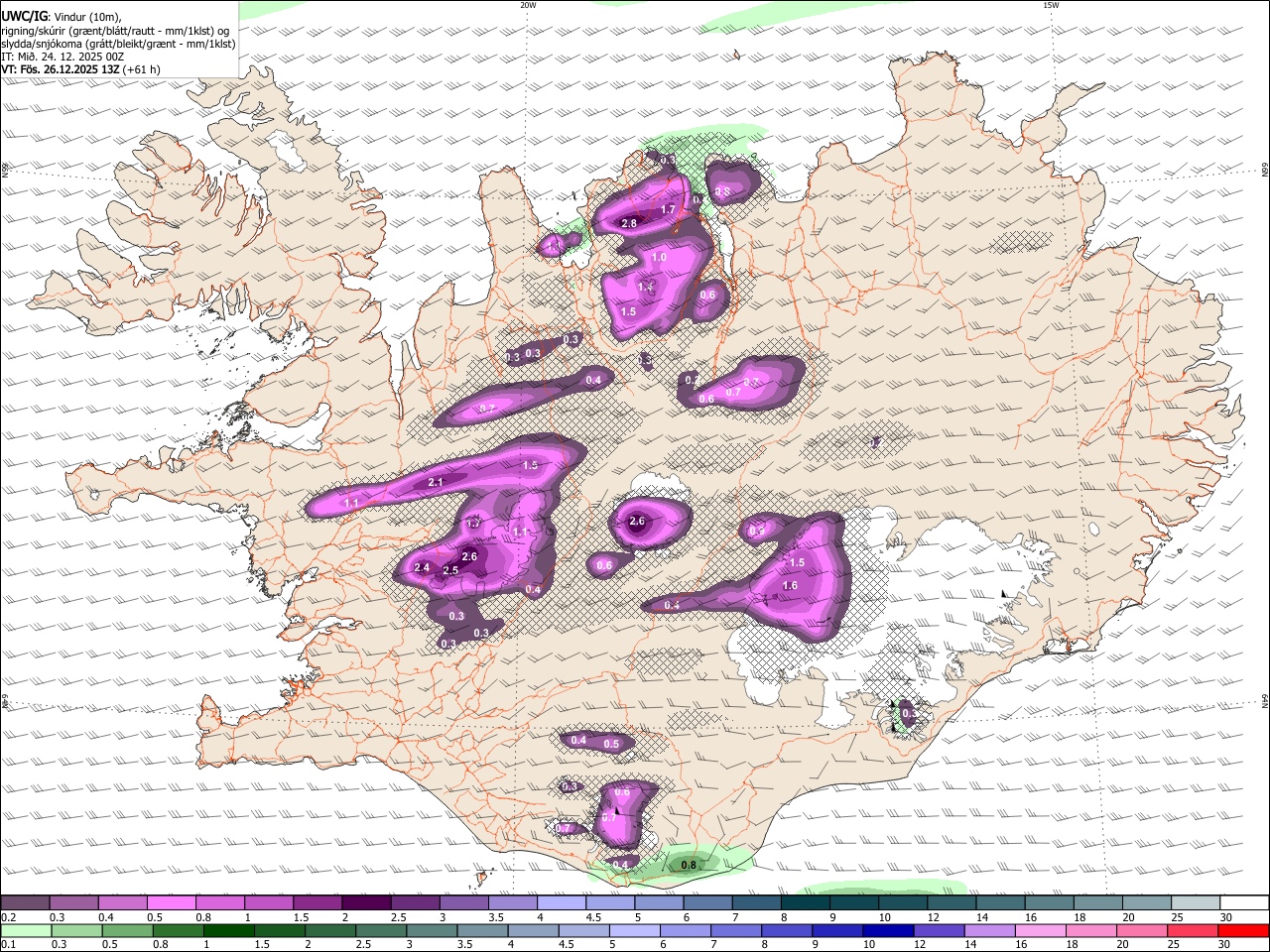Select the red 25 swatch in the rain legend
Screen dimensions: 1270x952
click(1194, 931)
